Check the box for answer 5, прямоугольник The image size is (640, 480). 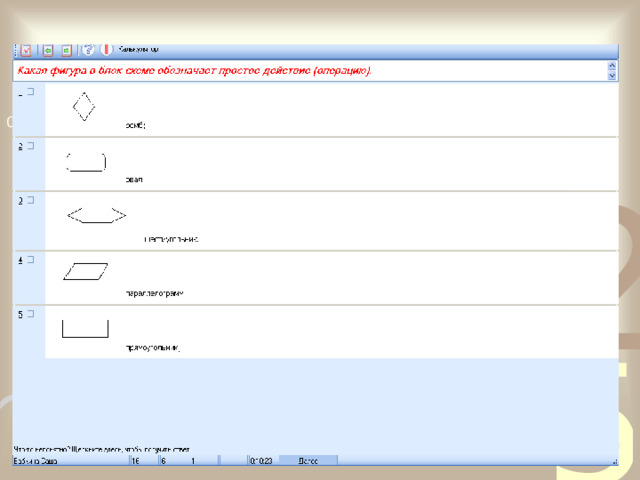31,314
